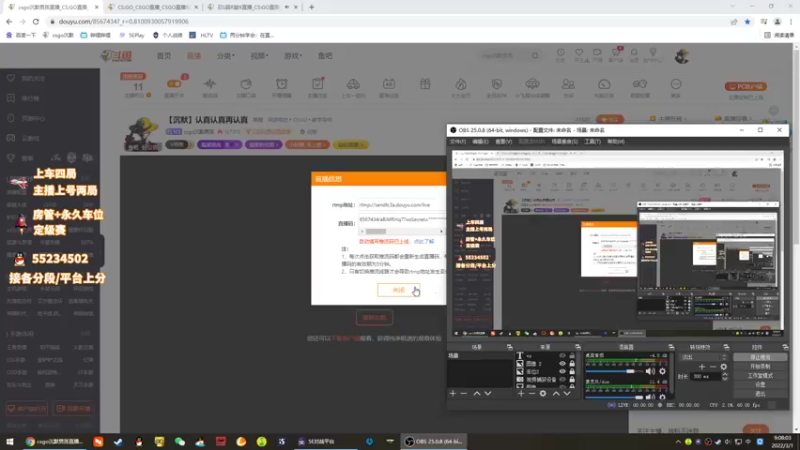
Task: Toggle lock on 图像 2 source
Action: pyautogui.click(x=572, y=364)
